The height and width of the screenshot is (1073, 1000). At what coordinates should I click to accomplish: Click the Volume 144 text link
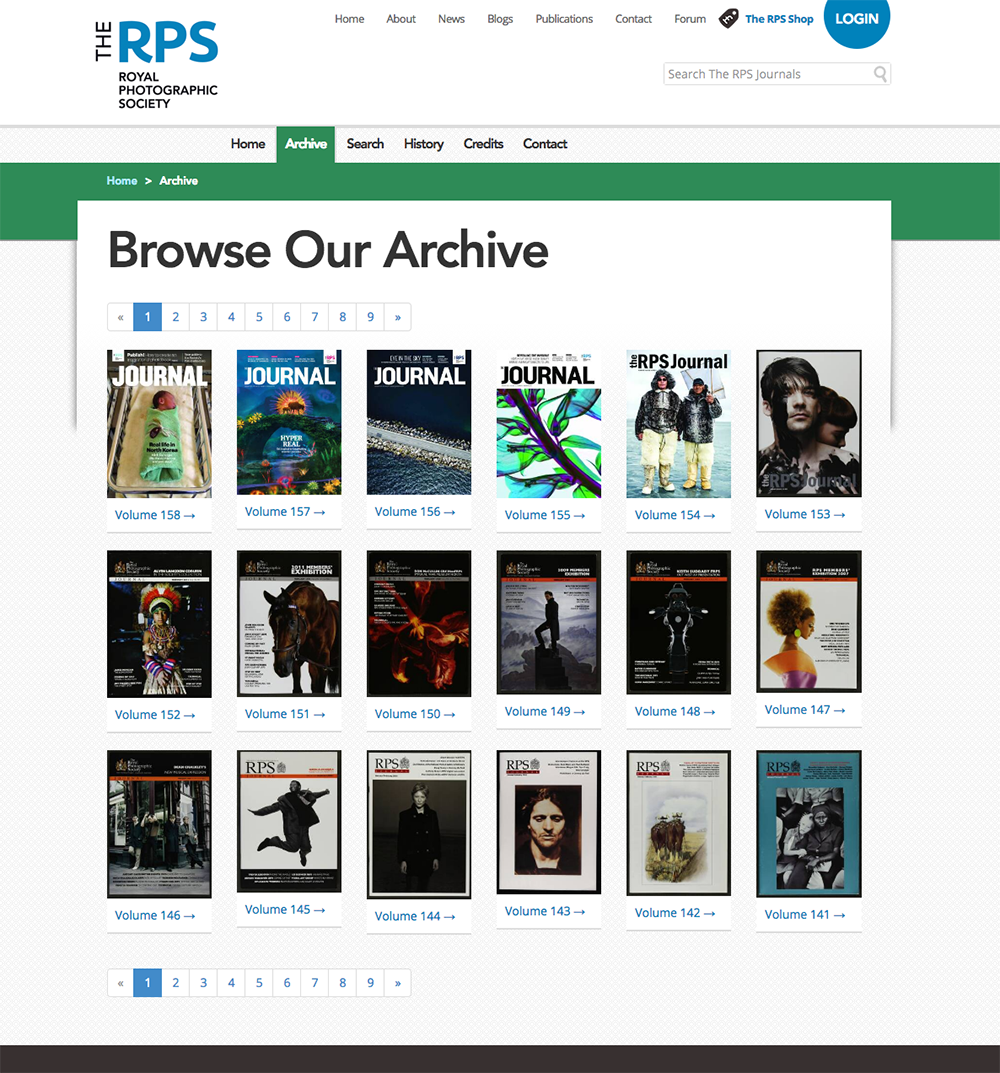(x=415, y=916)
